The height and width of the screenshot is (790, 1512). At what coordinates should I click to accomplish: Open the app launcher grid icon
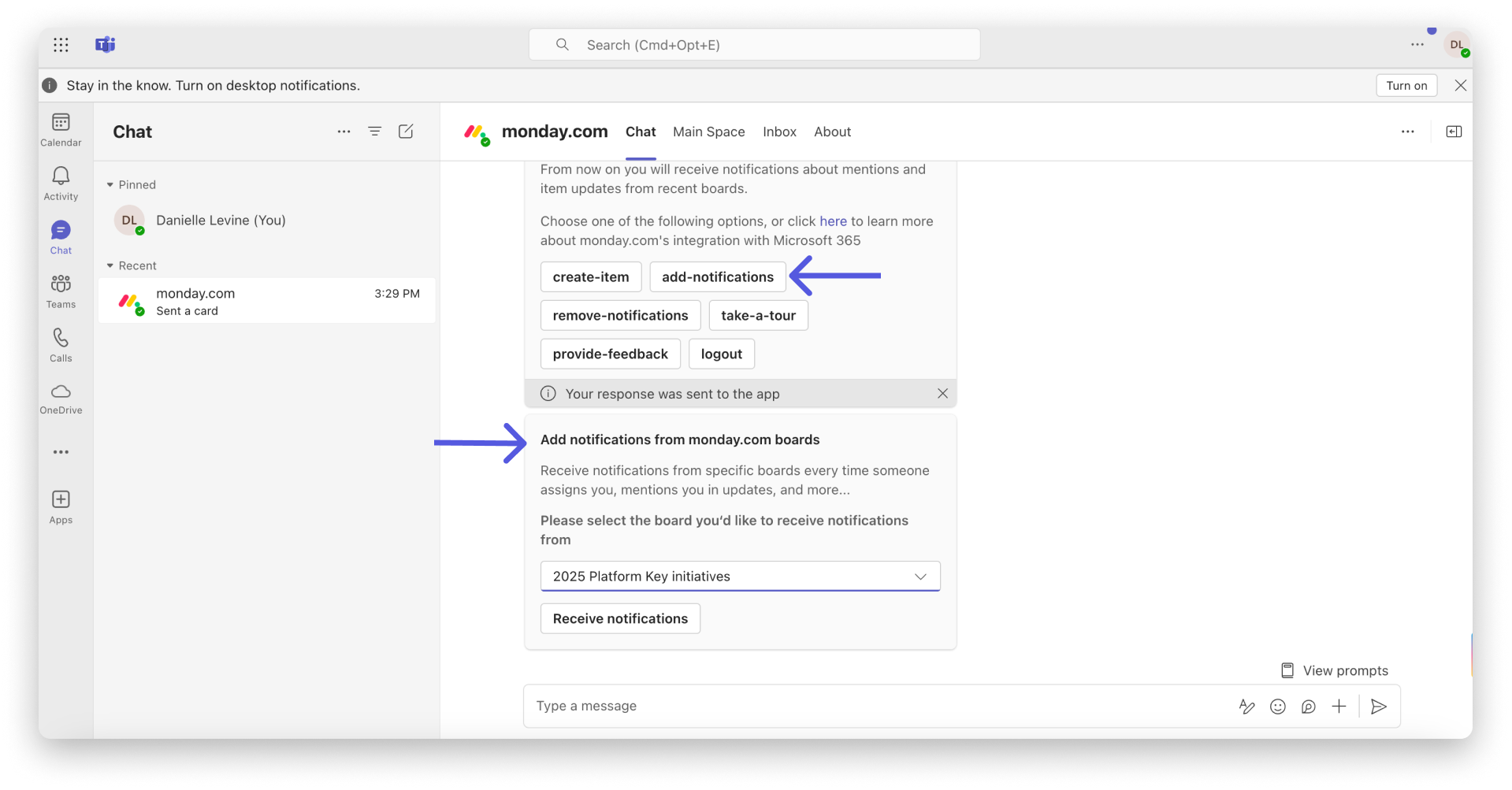tap(61, 45)
